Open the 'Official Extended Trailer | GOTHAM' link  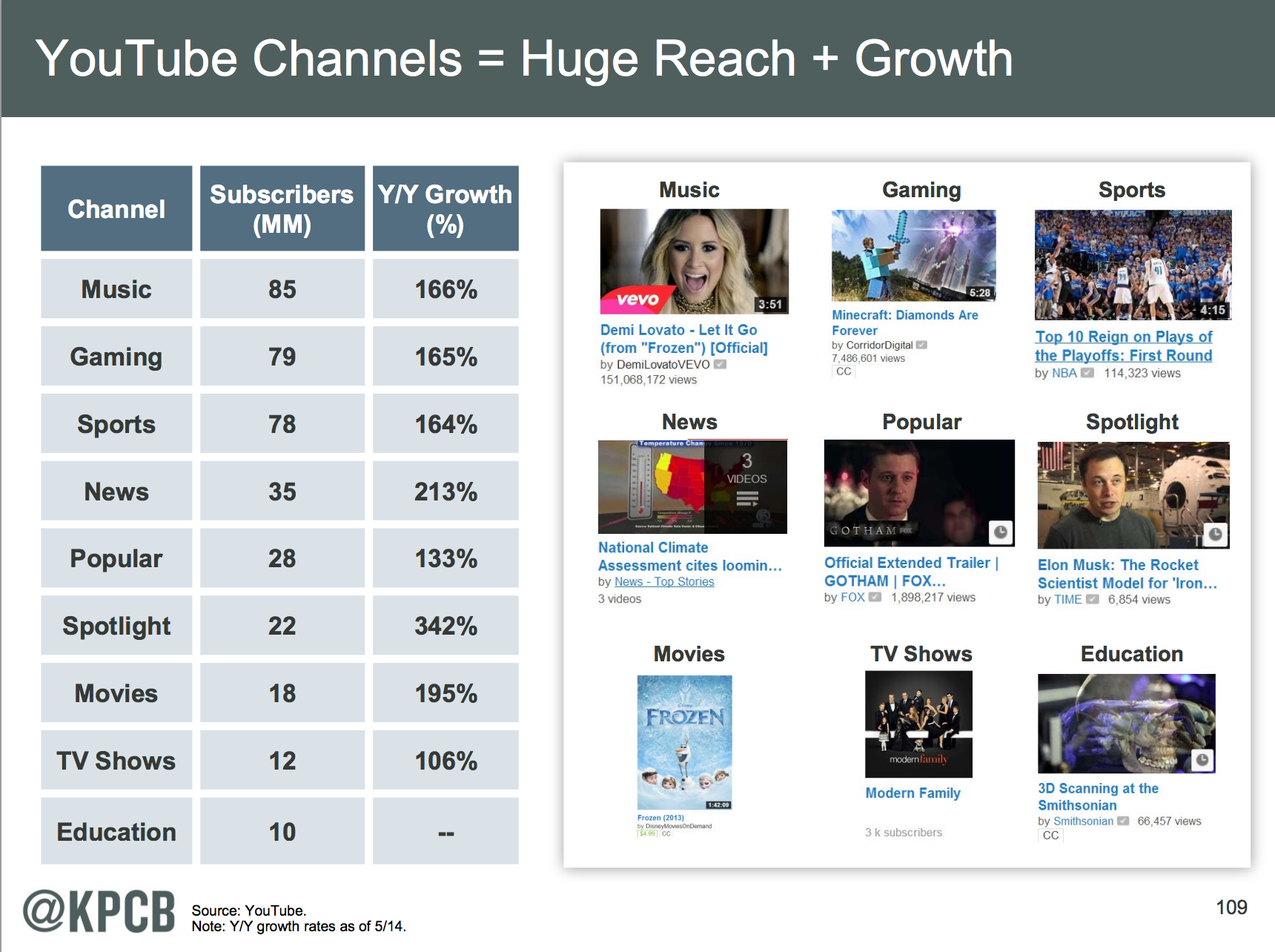coord(912,572)
